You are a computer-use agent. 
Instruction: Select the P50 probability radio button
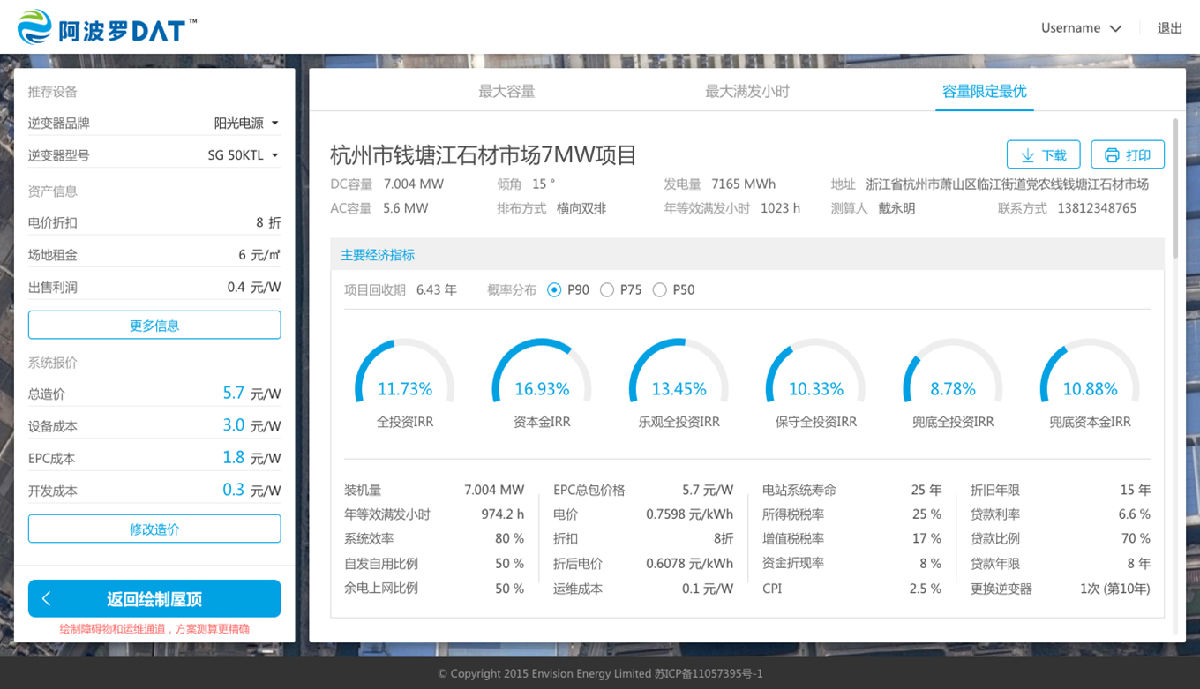pyautogui.click(x=659, y=290)
